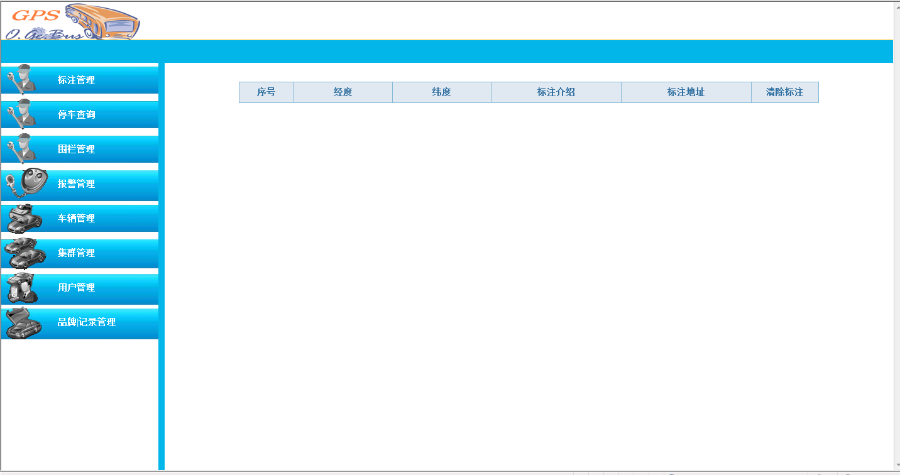This screenshot has height=475, width=900.
Task: Click the 纬度 column header
Action: 441,92
